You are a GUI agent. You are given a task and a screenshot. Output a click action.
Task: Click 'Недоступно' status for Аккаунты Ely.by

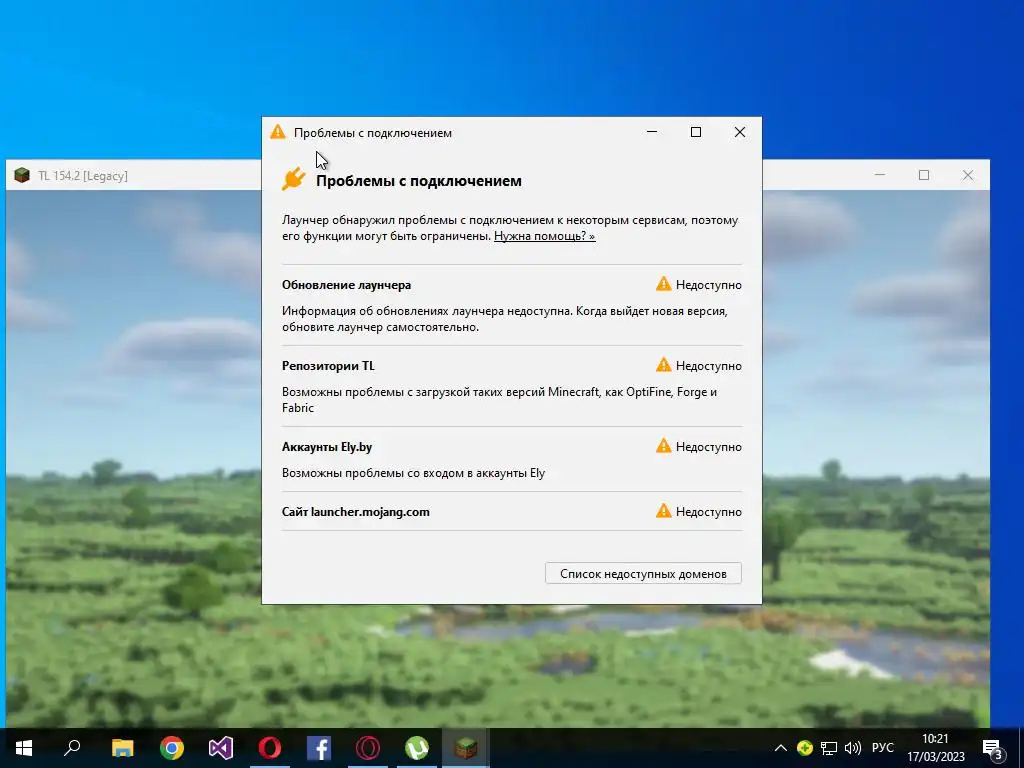click(x=709, y=447)
